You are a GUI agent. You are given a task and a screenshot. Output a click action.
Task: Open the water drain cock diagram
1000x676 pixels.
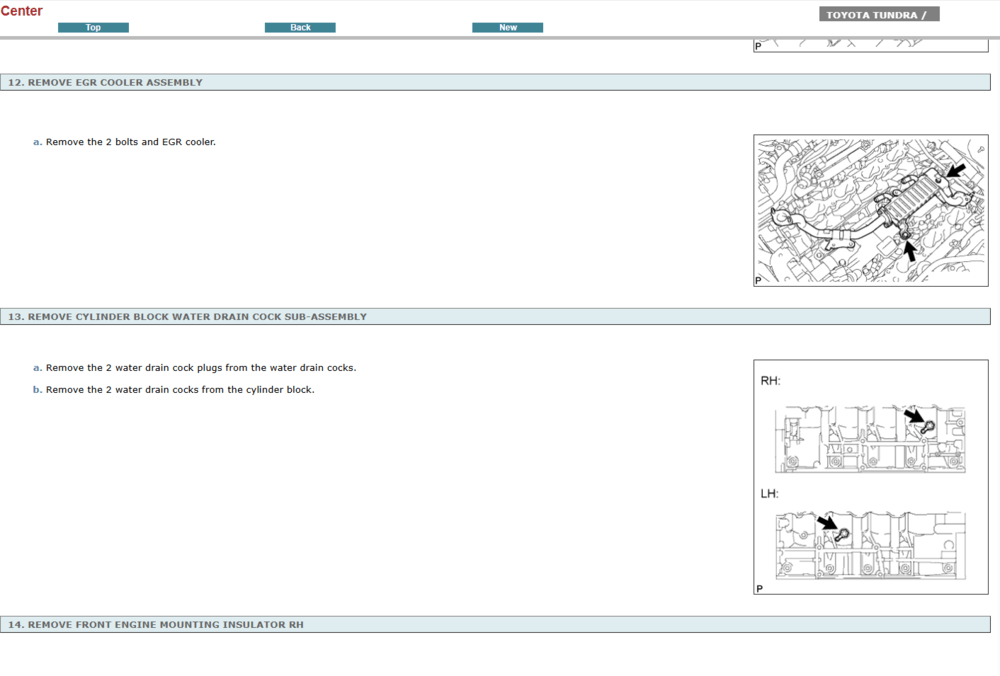pyautogui.click(x=870, y=477)
